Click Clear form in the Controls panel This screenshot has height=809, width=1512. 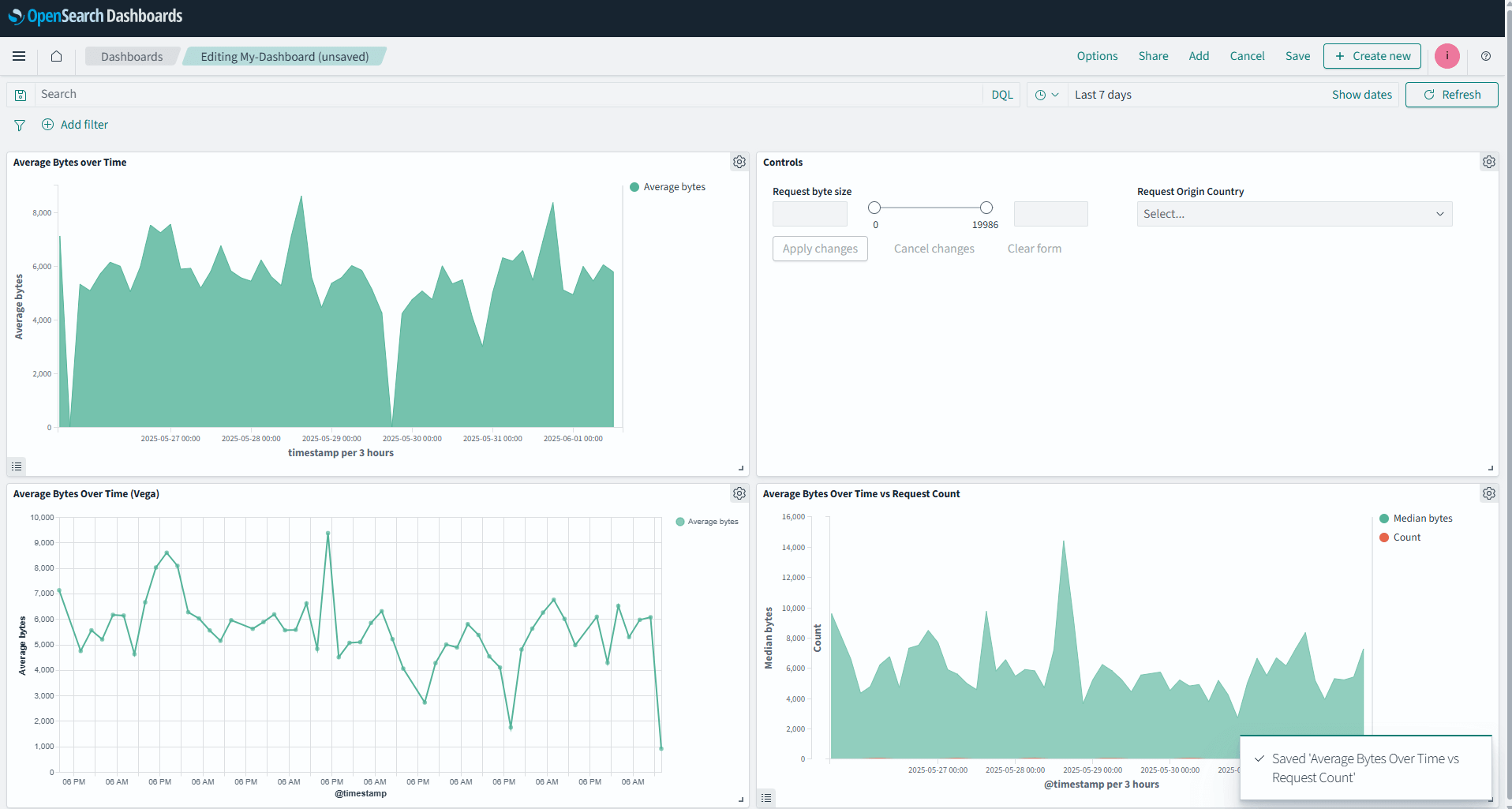pos(1034,248)
